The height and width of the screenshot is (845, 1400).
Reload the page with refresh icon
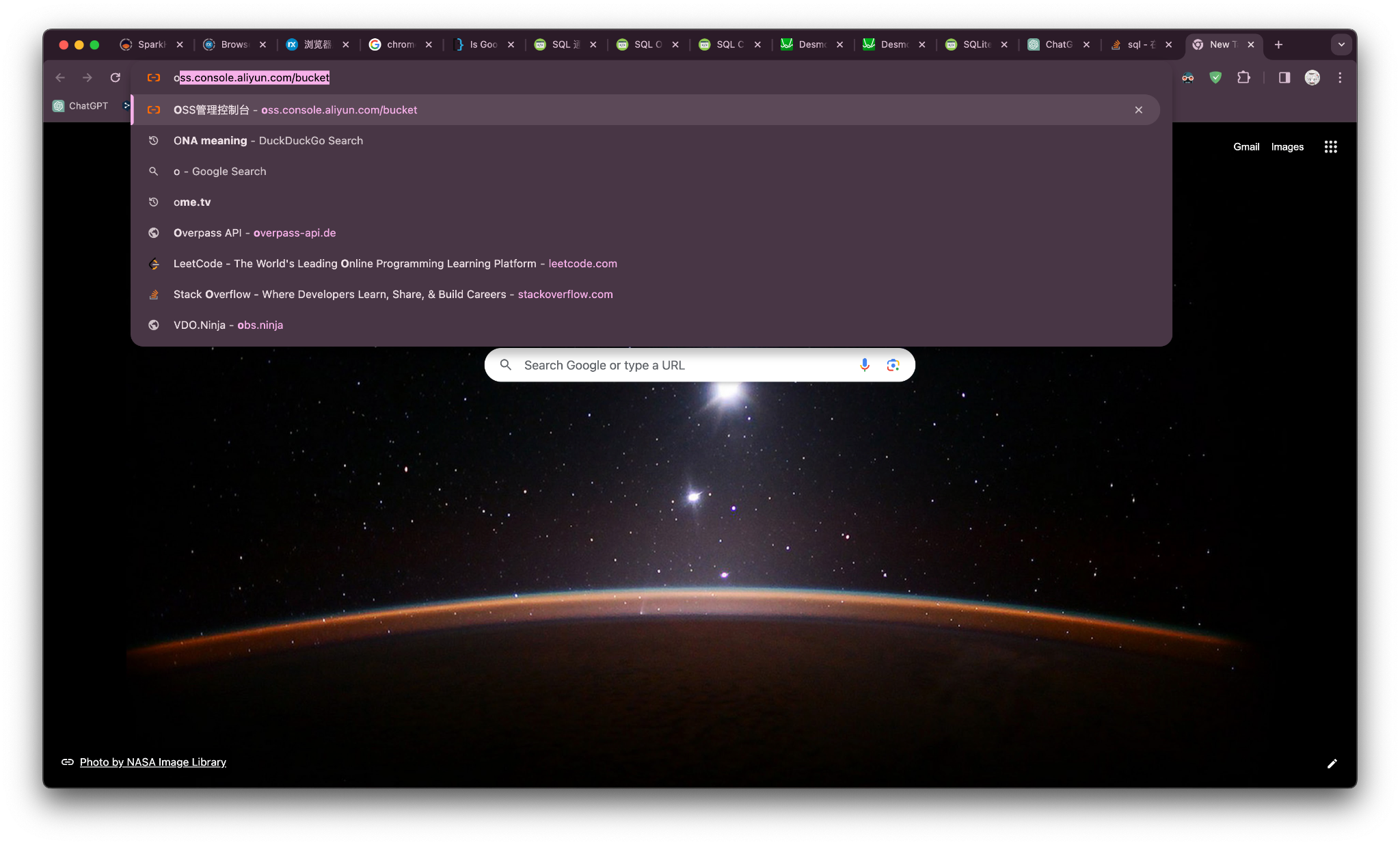[x=115, y=77]
